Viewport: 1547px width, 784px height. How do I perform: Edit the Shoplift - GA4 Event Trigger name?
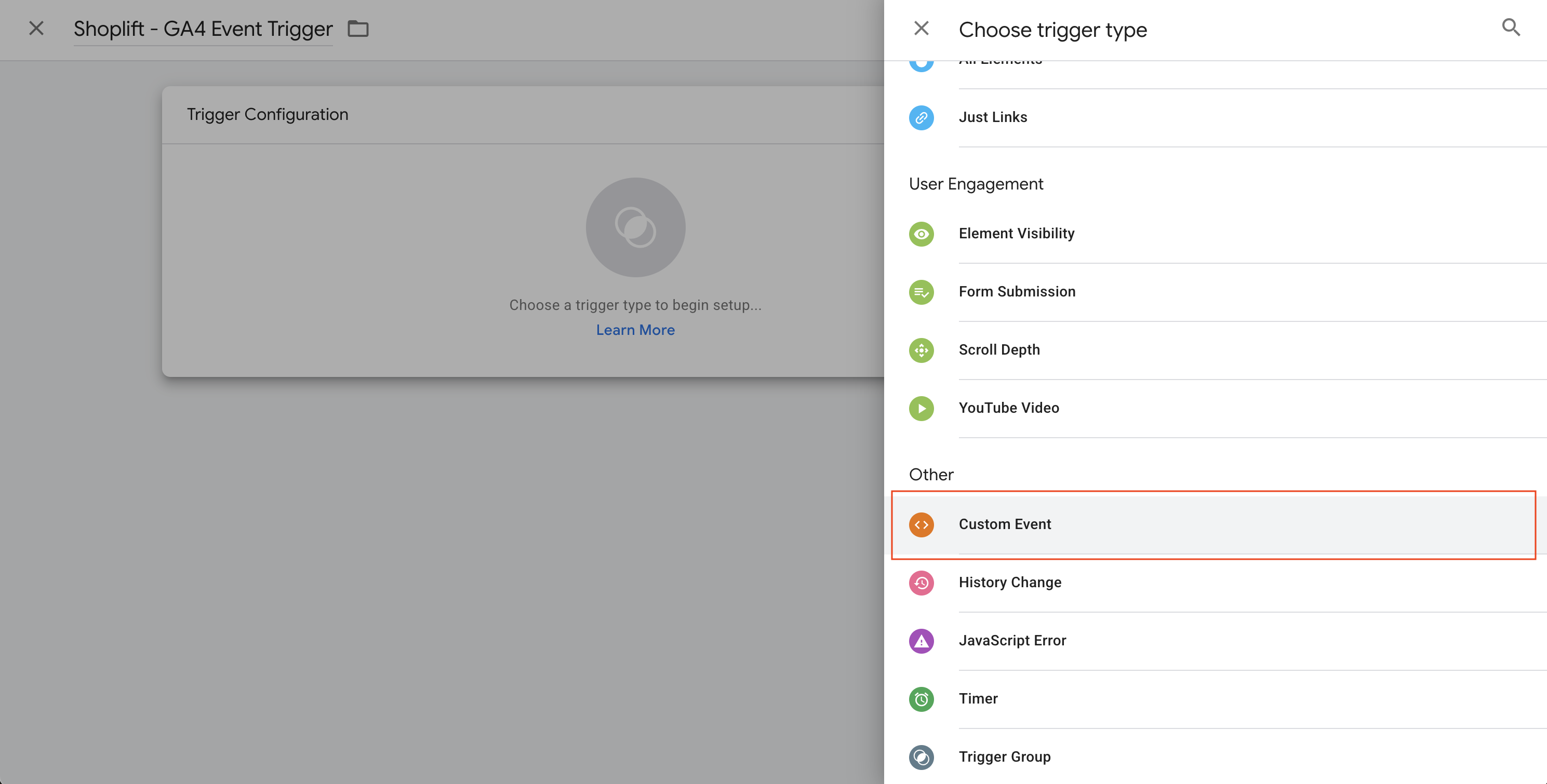pyautogui.click(x=203, y=29)
